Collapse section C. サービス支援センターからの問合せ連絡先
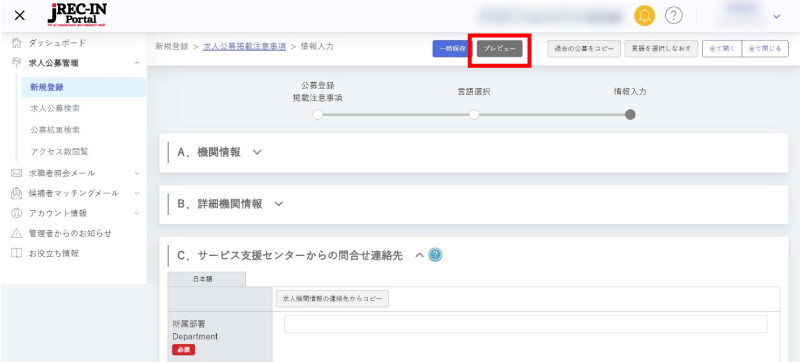 tap(419, 255)
